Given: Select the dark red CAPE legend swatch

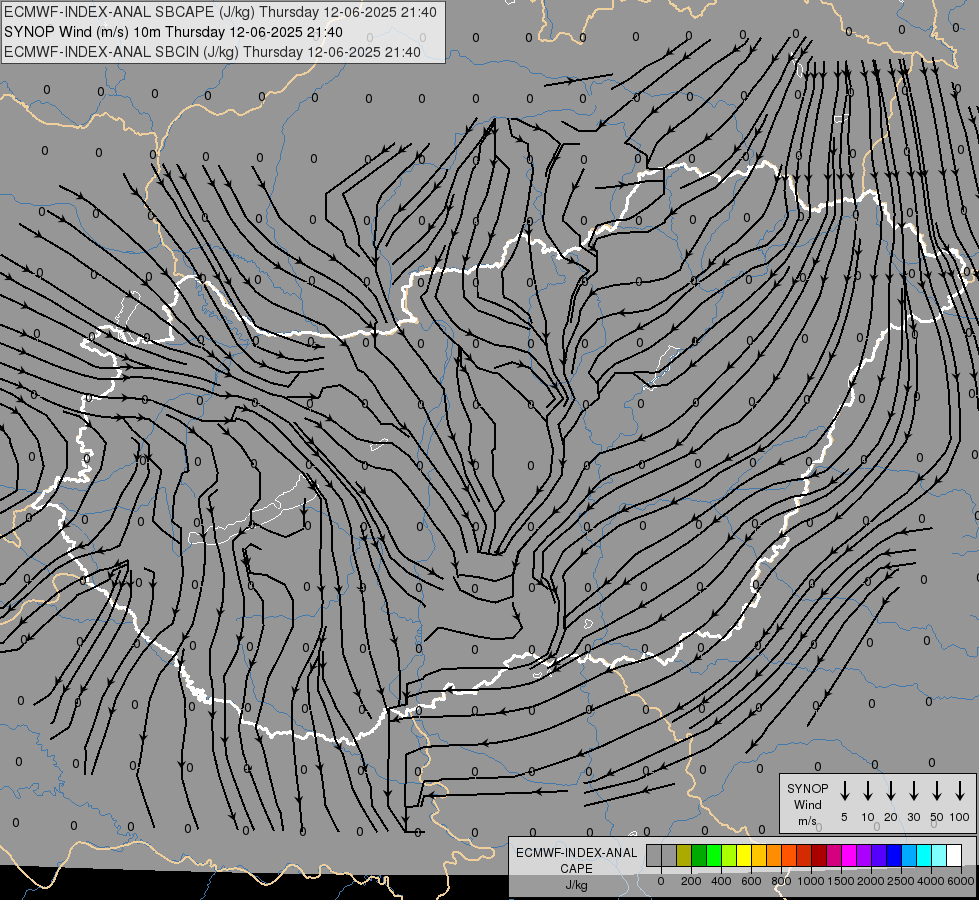Looking at the screenshot, I should 820,855.
